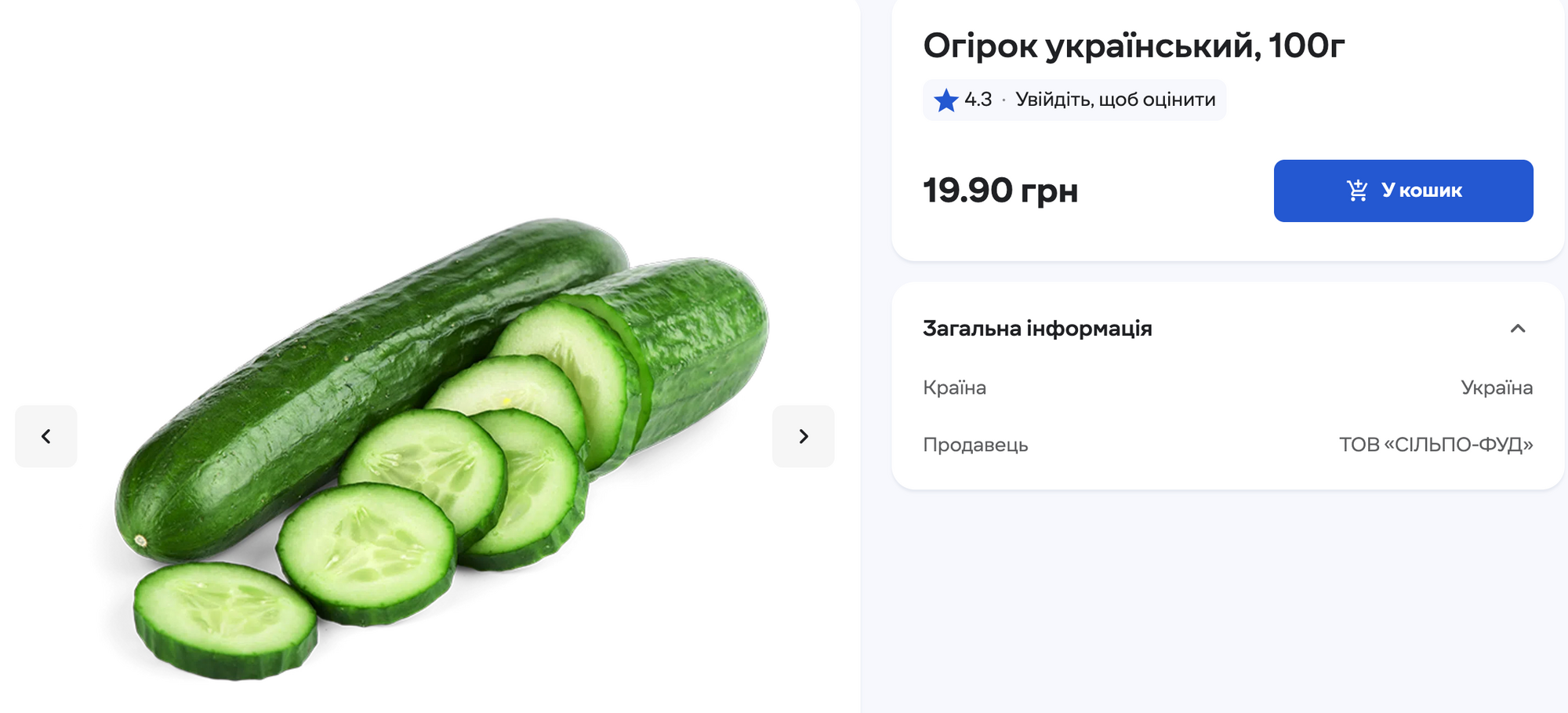The image size is (1568, 713).
Task: Click the star next to the 4.3 rating
Action: [x=946, y=100]
